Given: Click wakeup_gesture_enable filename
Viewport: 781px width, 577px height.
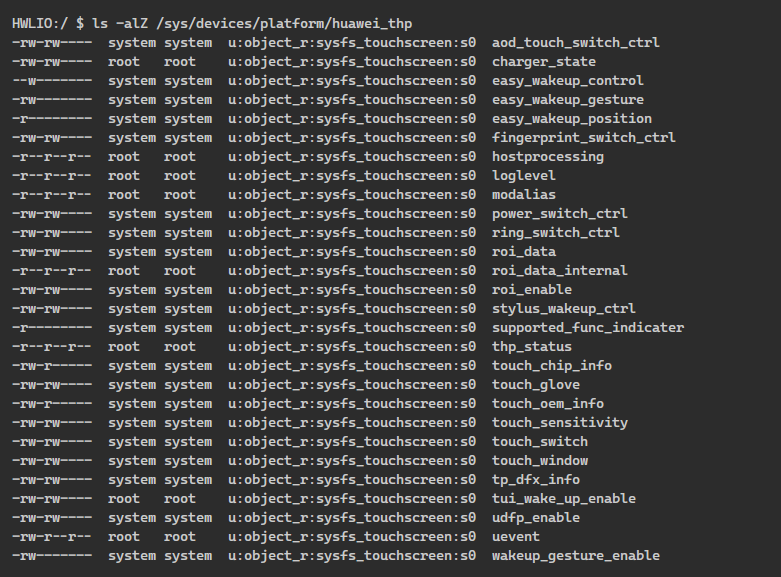Looking at the screenshot, I should 575,555.
